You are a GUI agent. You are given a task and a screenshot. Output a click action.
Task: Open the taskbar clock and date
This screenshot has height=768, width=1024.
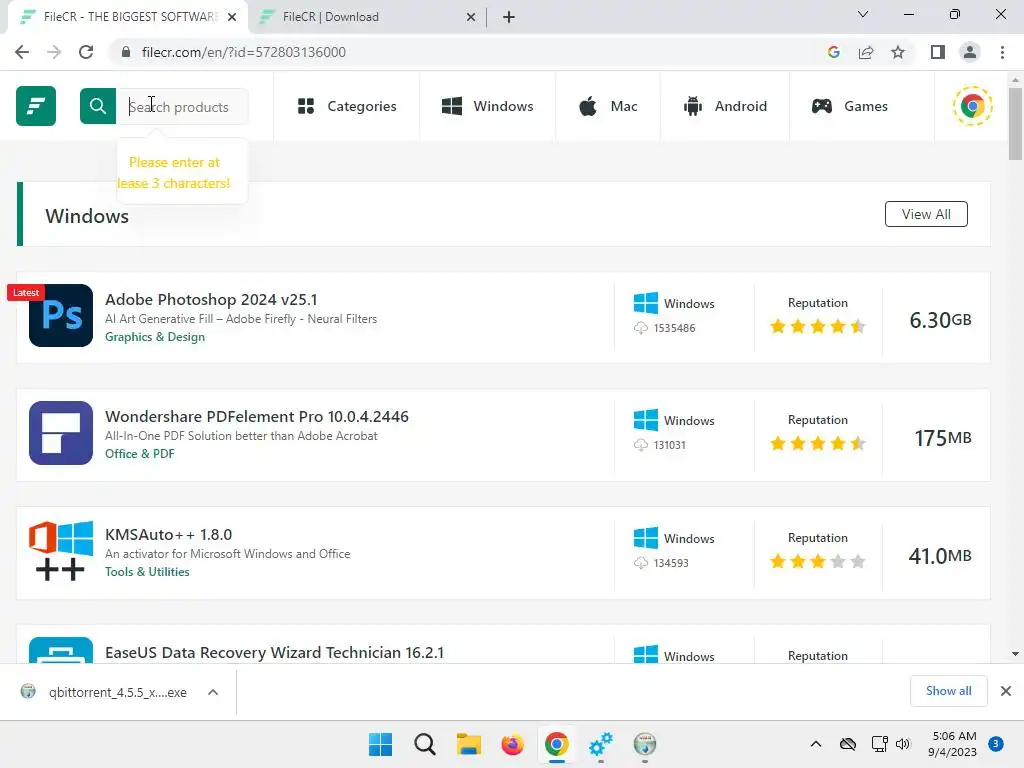pyautogui.click(x=952, y=744)
